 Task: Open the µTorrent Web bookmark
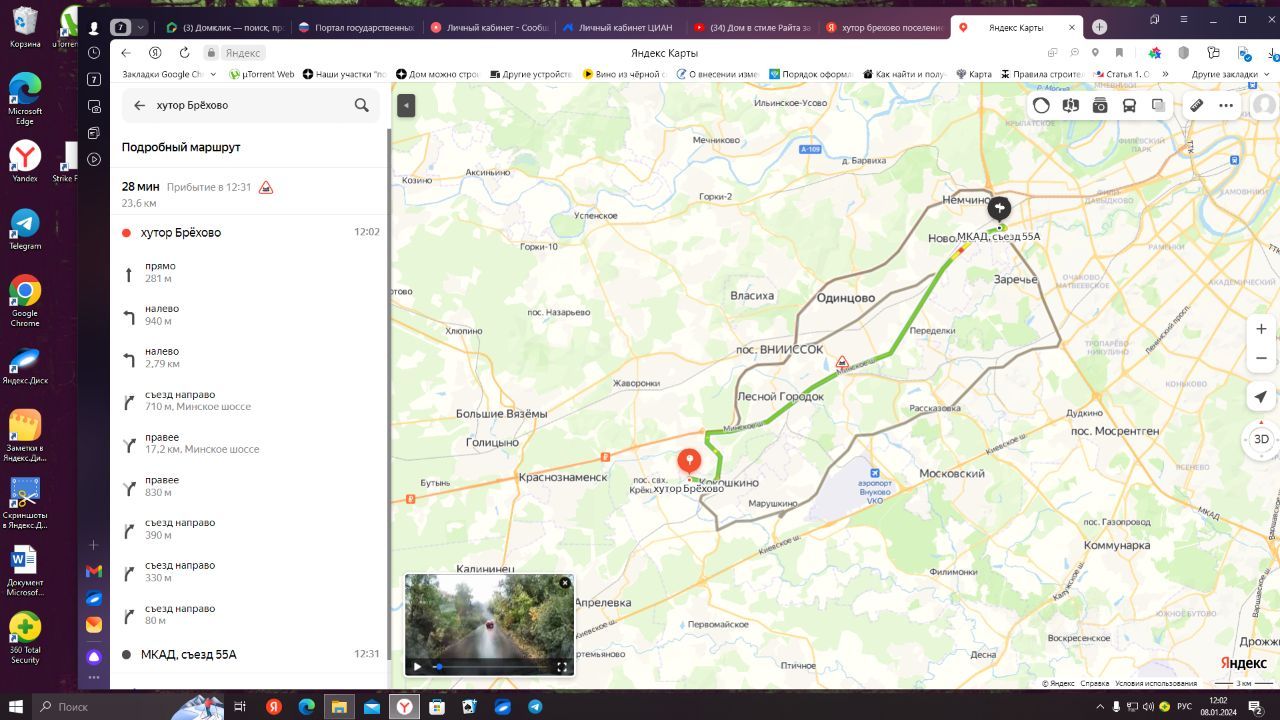262,74
